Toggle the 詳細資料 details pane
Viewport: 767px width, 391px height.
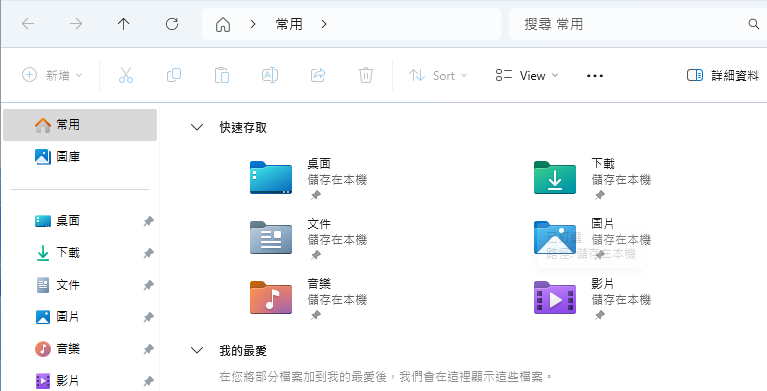(x=722, y=75)
